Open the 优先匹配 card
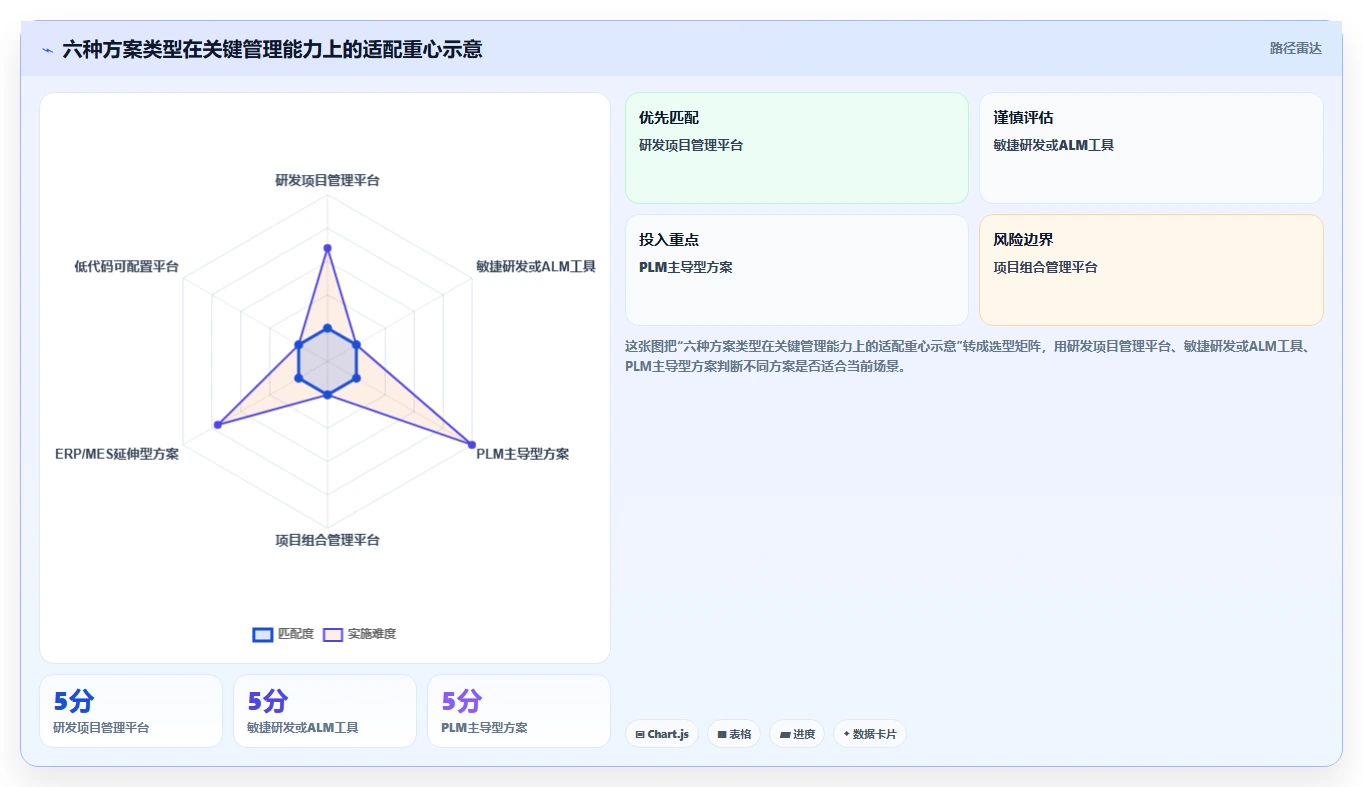Image resolution: width=1363 pixels, height=787 pixels. 797,148
